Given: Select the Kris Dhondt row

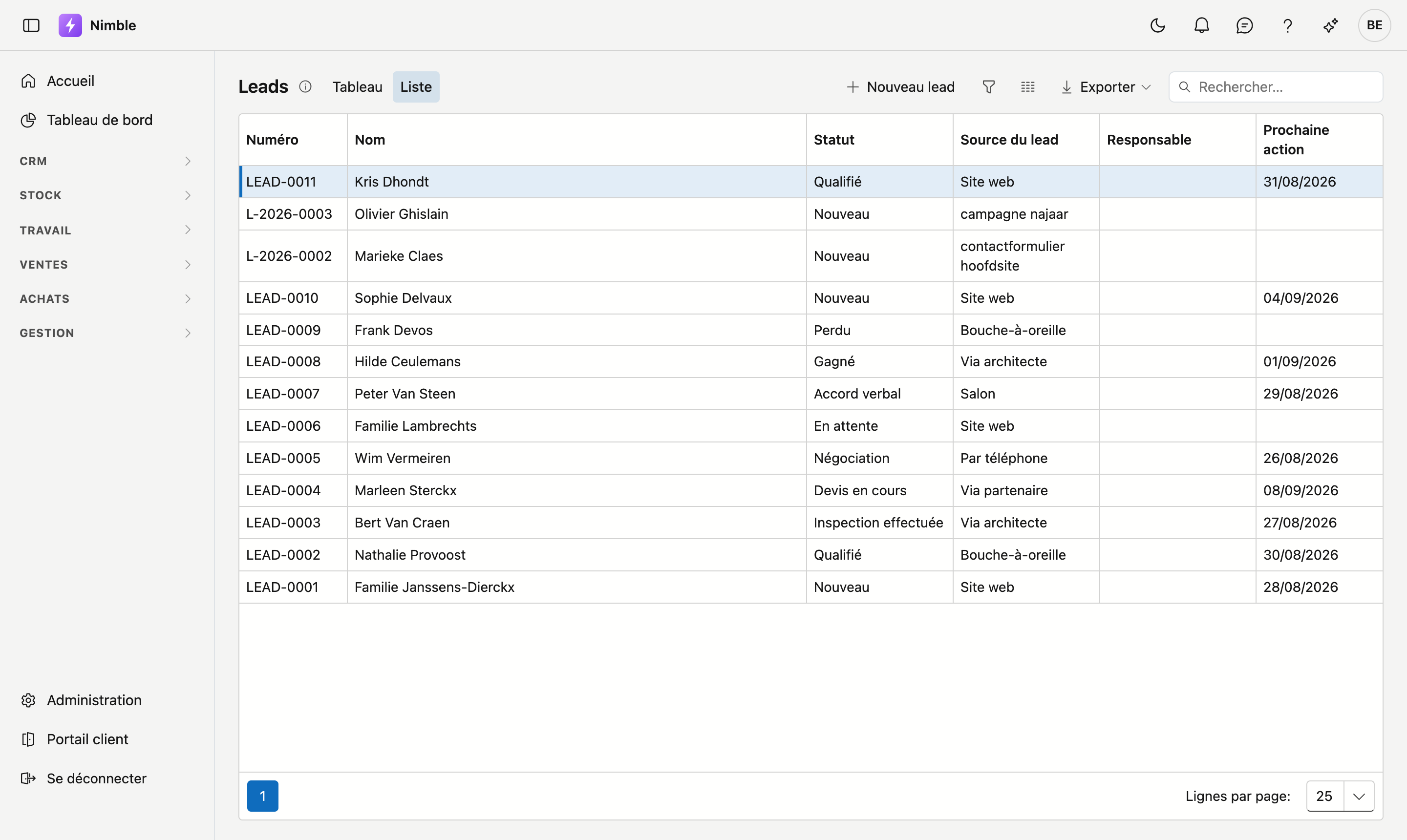Looking at the screenshot, I should point(811,182).
